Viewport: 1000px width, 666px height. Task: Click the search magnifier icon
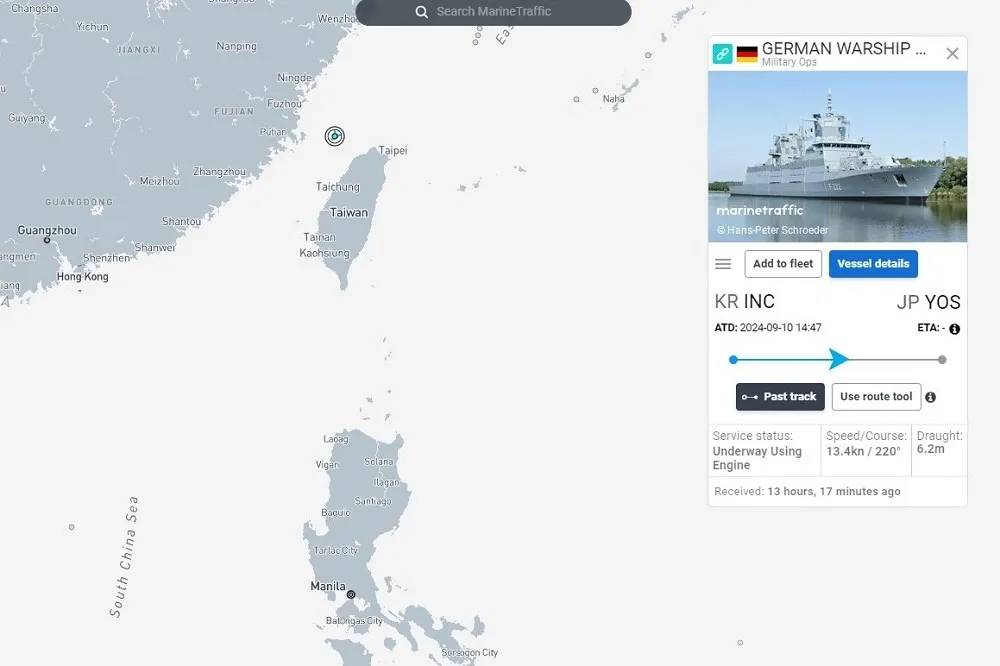422,12
